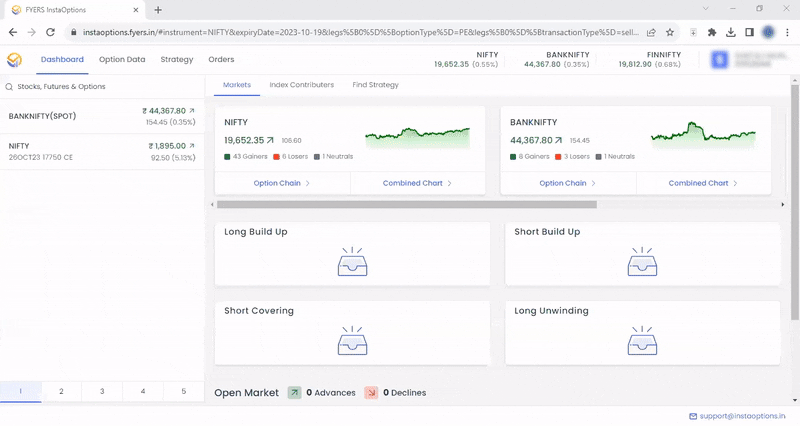Open the Orders menu
Screen dimensions: 800x426
click(221, 60)
